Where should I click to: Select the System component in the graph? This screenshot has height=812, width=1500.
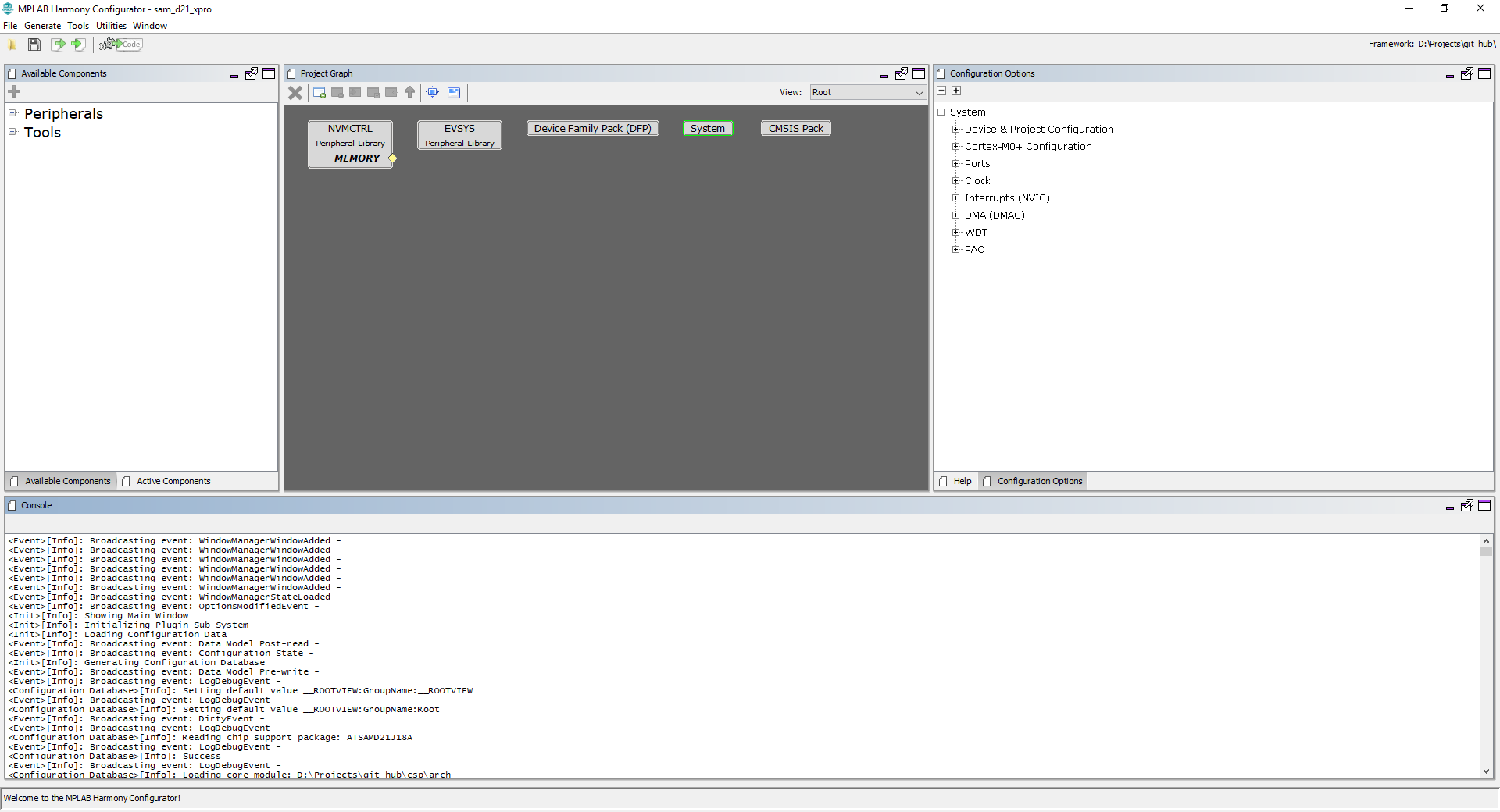tap(707, 128)
